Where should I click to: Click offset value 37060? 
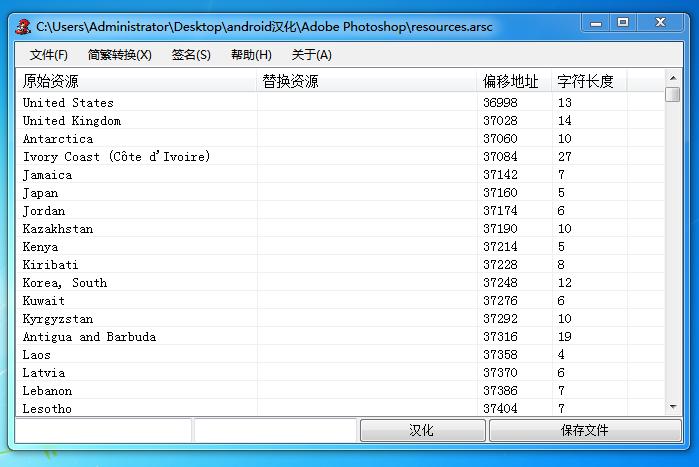tap(500, 139)
